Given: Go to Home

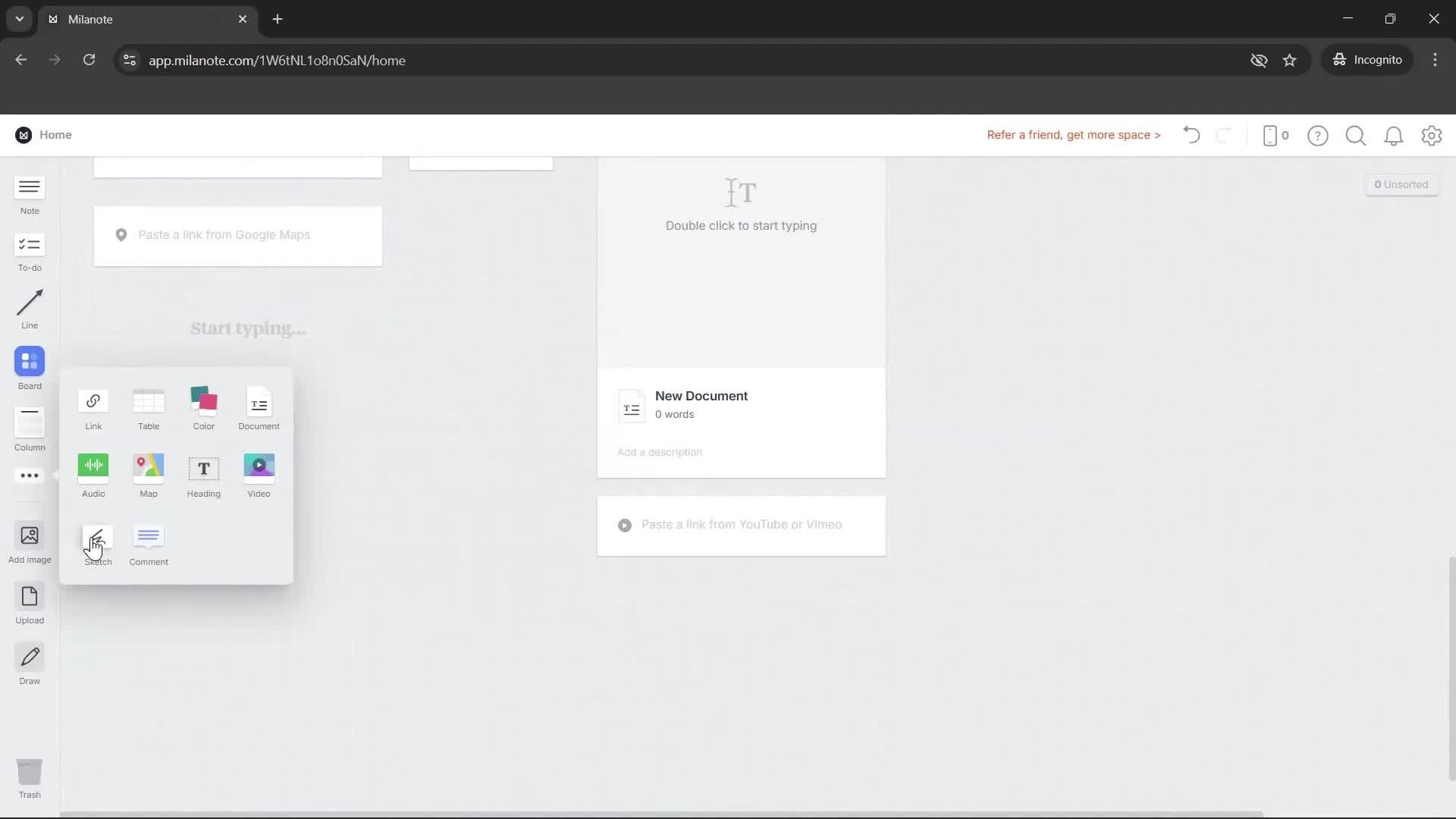Looking at the screenshot, I should (x=56, y=135).
